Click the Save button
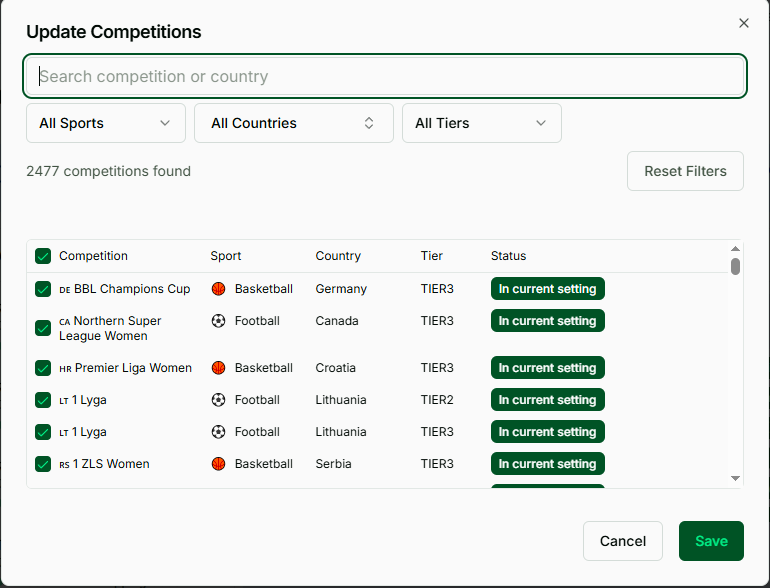770x588 pixels. coord(711,541)
